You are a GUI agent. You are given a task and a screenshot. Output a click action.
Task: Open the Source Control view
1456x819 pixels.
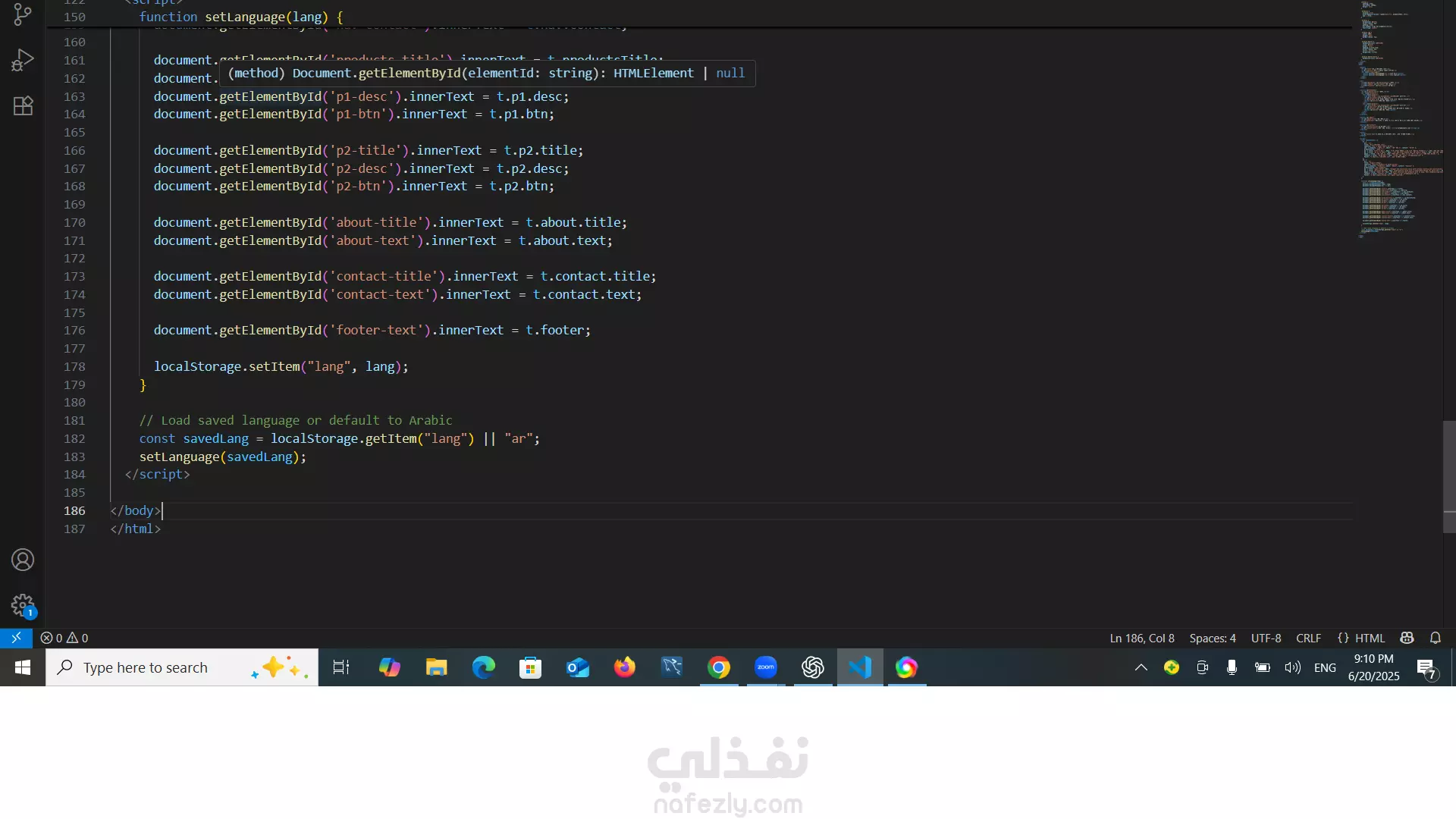click(23, 14)
